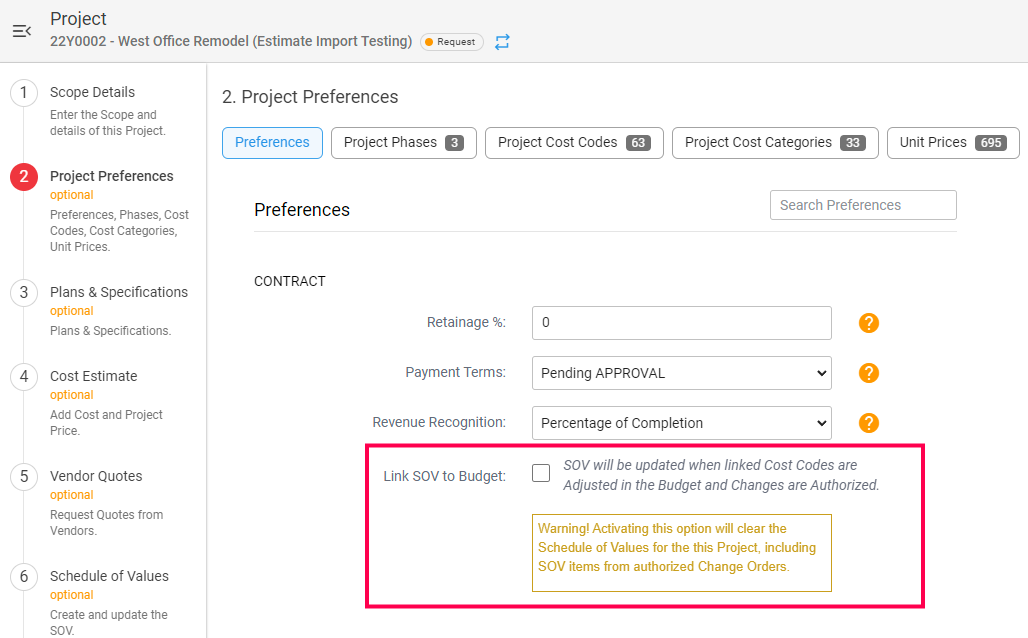
Task: Click the Search Preferences field
Action: tap(862, 205)
